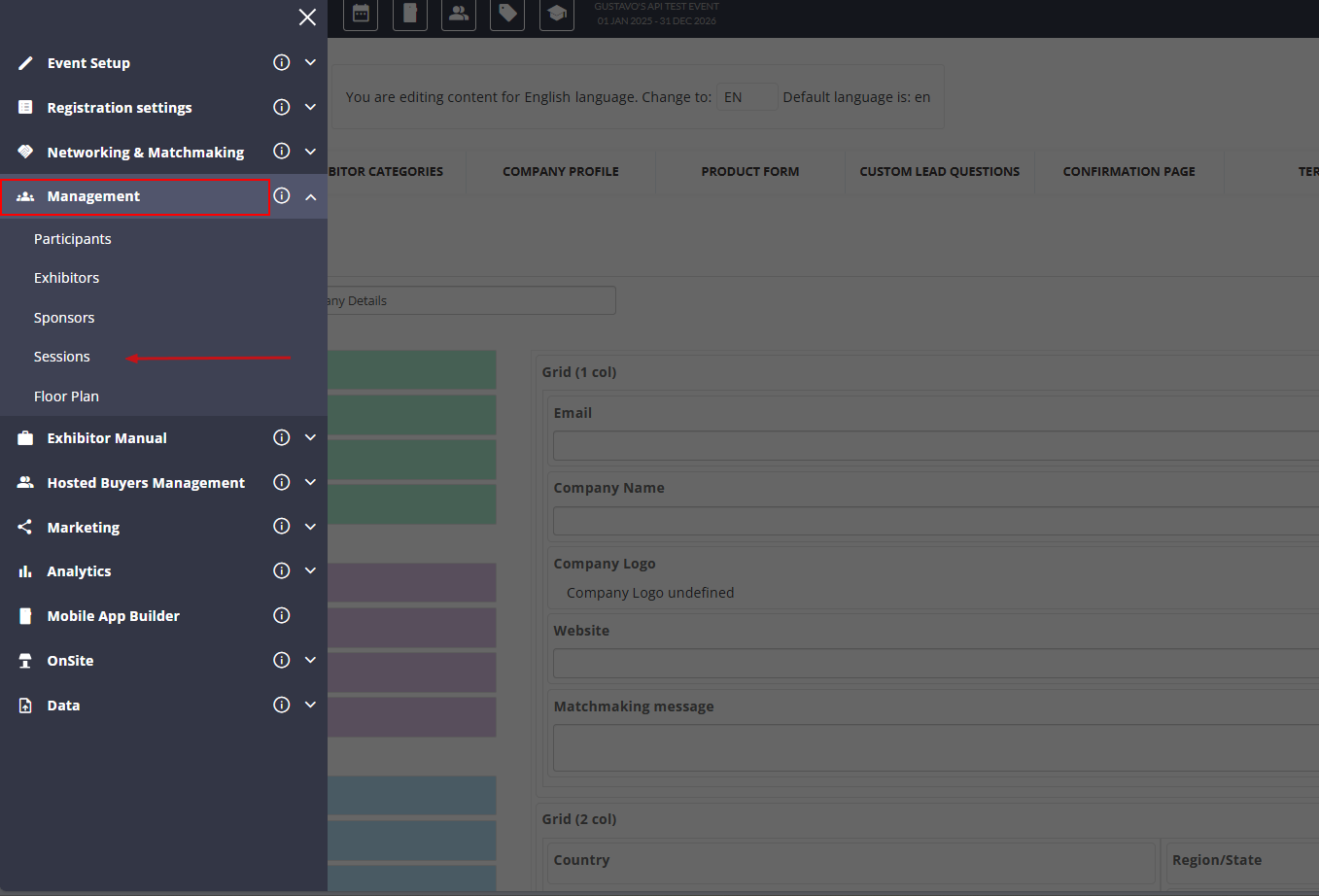Screen dimensions: 1319x896
Task: Open the EN language dropdown
Action: pyautogui.click(x=746, y=97)
